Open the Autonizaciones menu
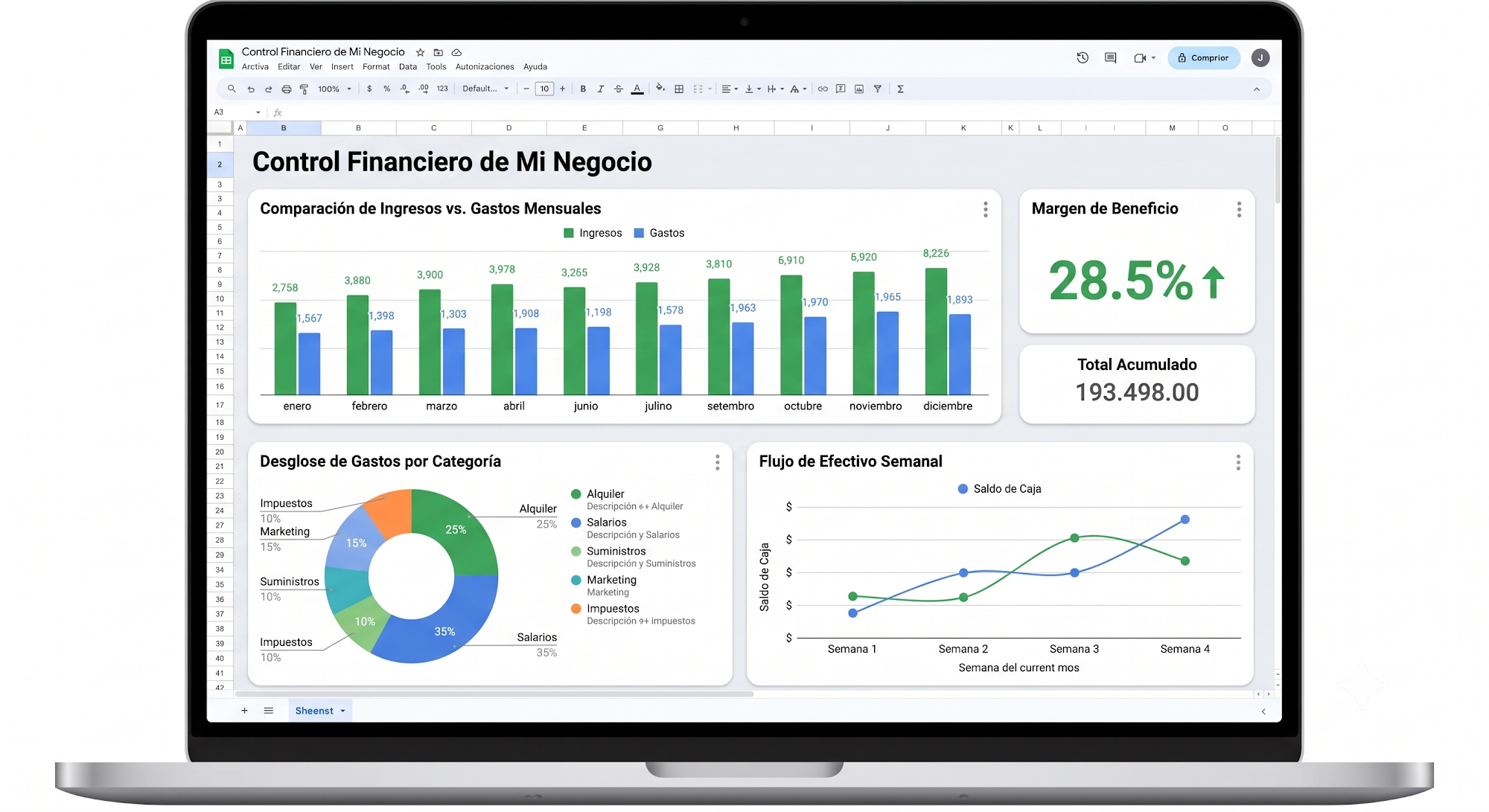The image size is (1489, 812). point(485,67)
